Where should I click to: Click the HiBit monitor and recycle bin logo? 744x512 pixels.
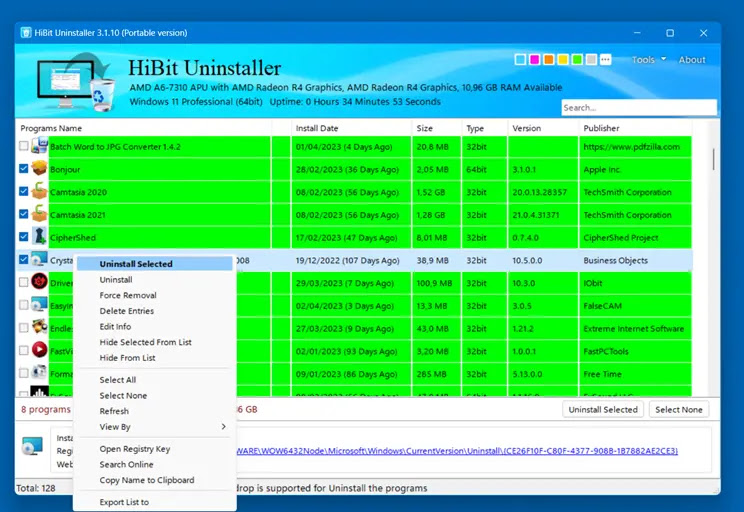point(77,82)
